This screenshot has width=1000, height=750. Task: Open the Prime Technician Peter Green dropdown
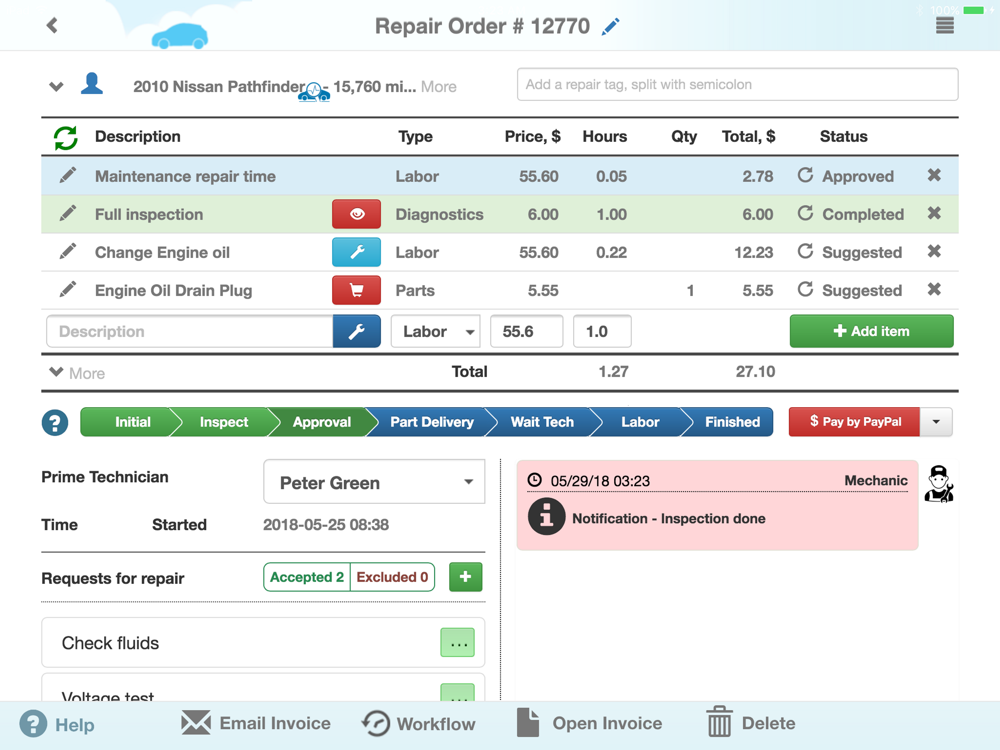tap(374, 482)
